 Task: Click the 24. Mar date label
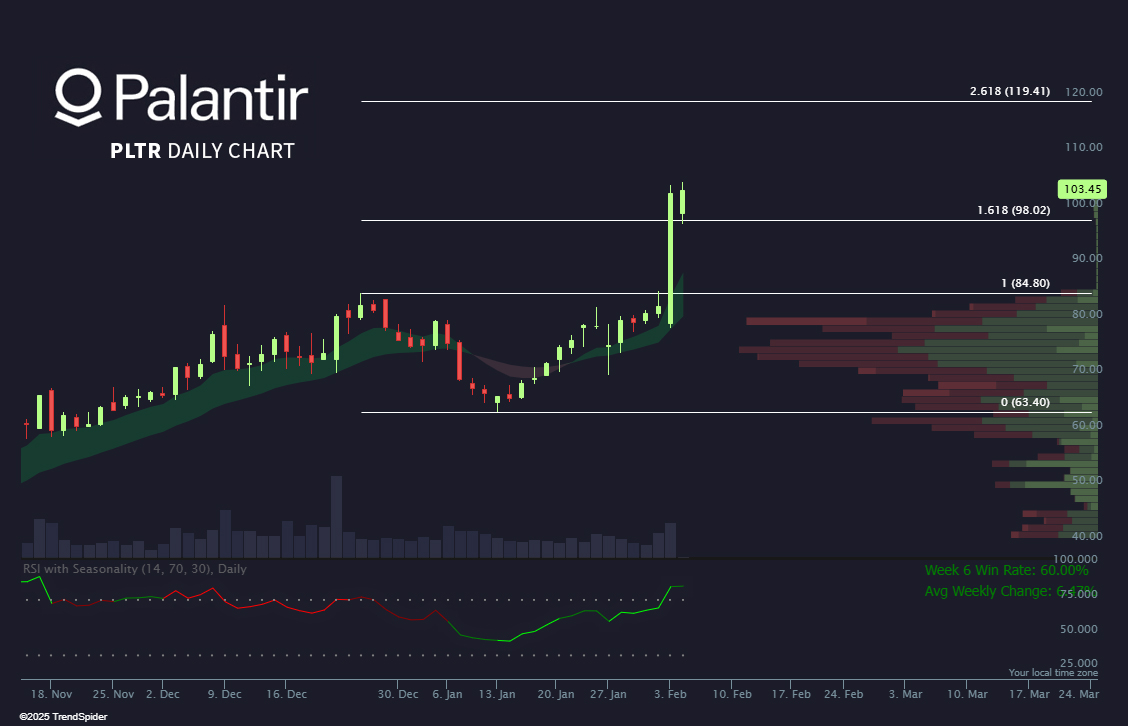point(1078,694)
